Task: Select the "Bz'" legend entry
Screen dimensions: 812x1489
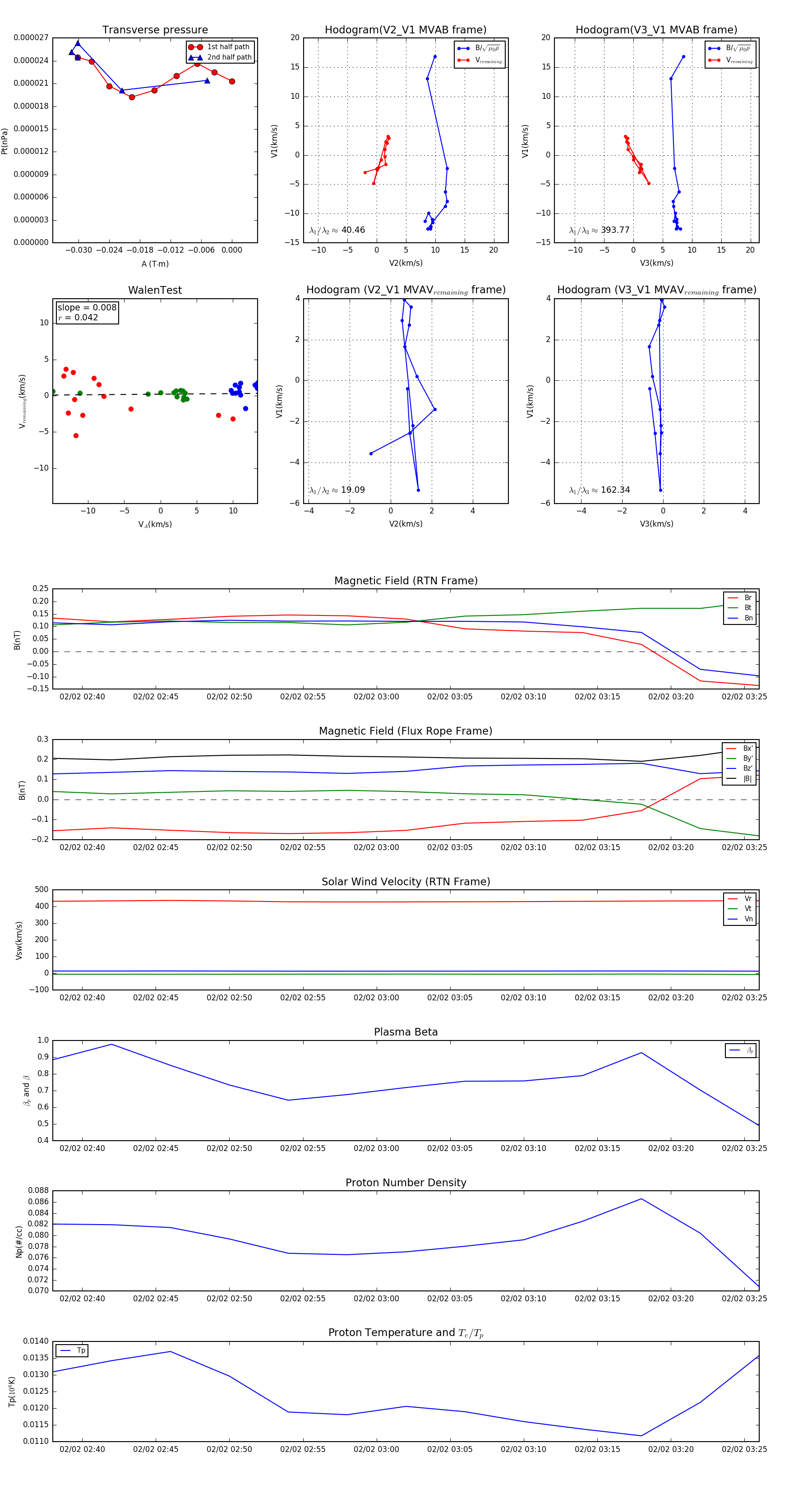Action: 739,768
